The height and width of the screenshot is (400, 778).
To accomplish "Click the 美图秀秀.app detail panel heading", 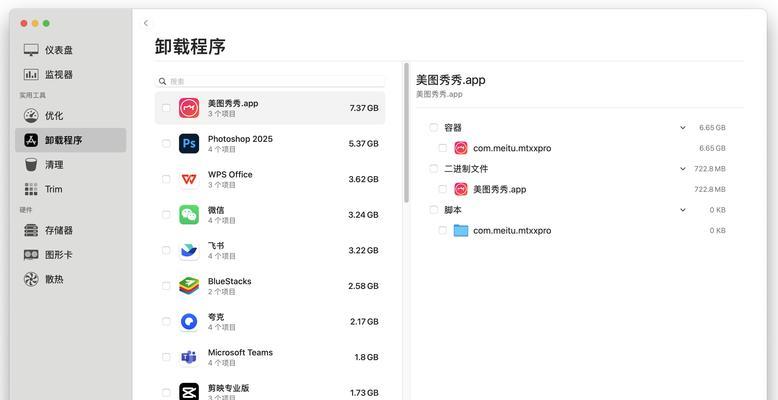I will click(451, 80).
